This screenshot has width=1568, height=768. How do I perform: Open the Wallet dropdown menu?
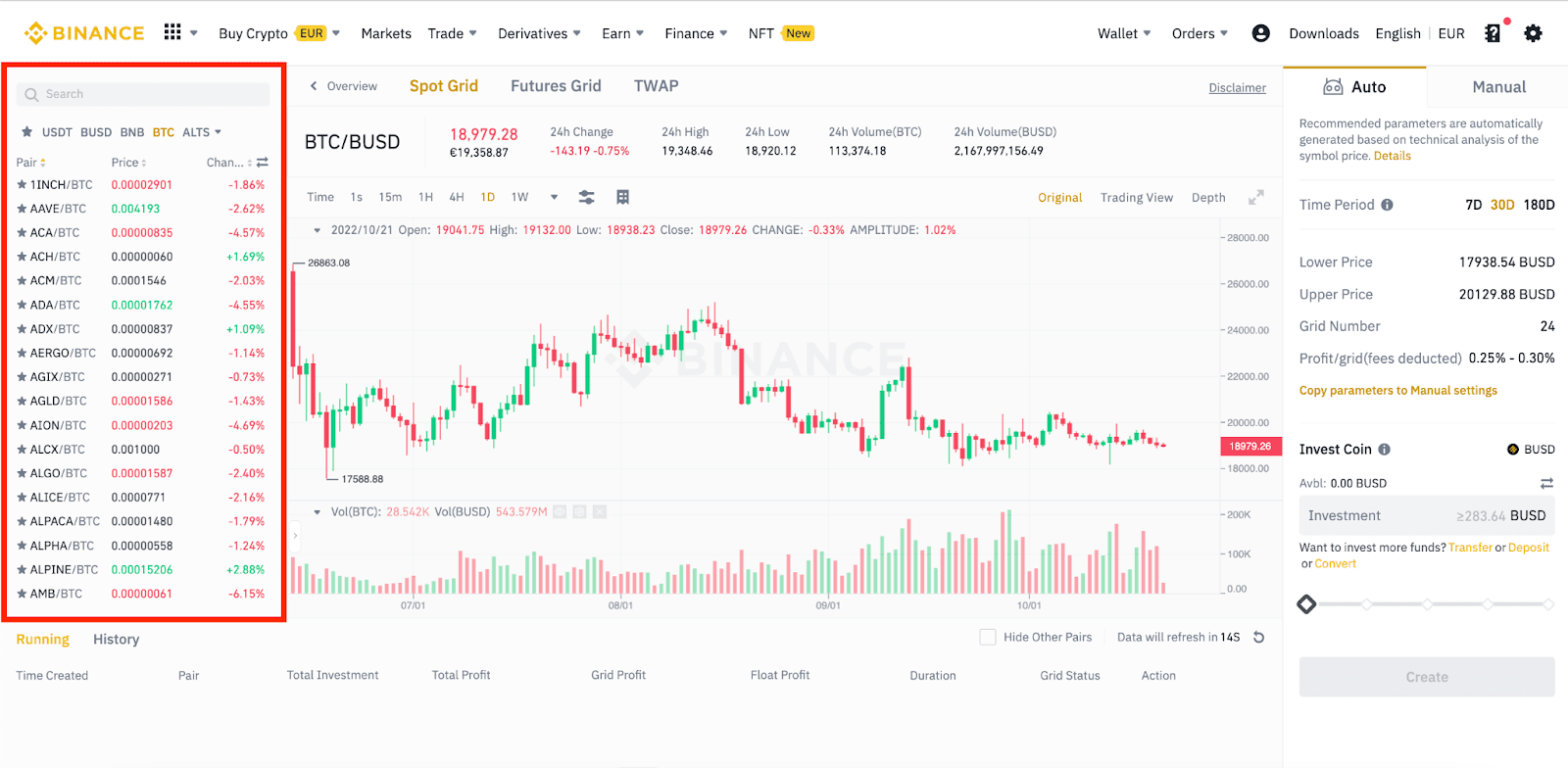[x=1124, y=33]
